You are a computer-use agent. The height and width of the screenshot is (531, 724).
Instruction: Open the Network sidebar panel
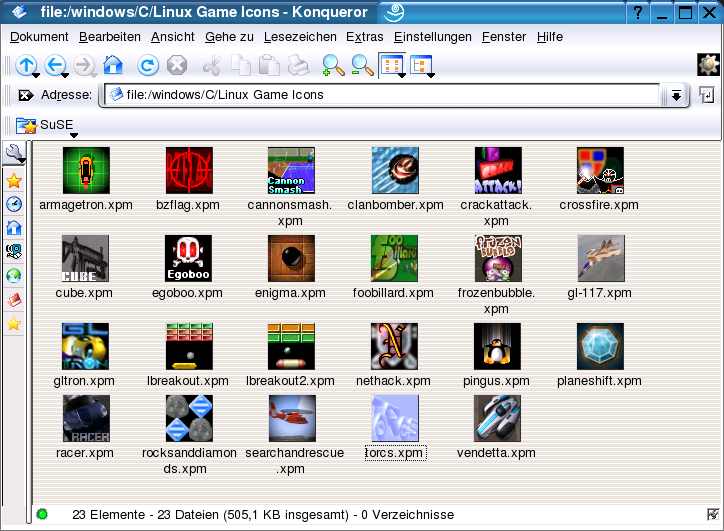click(14, 252)
